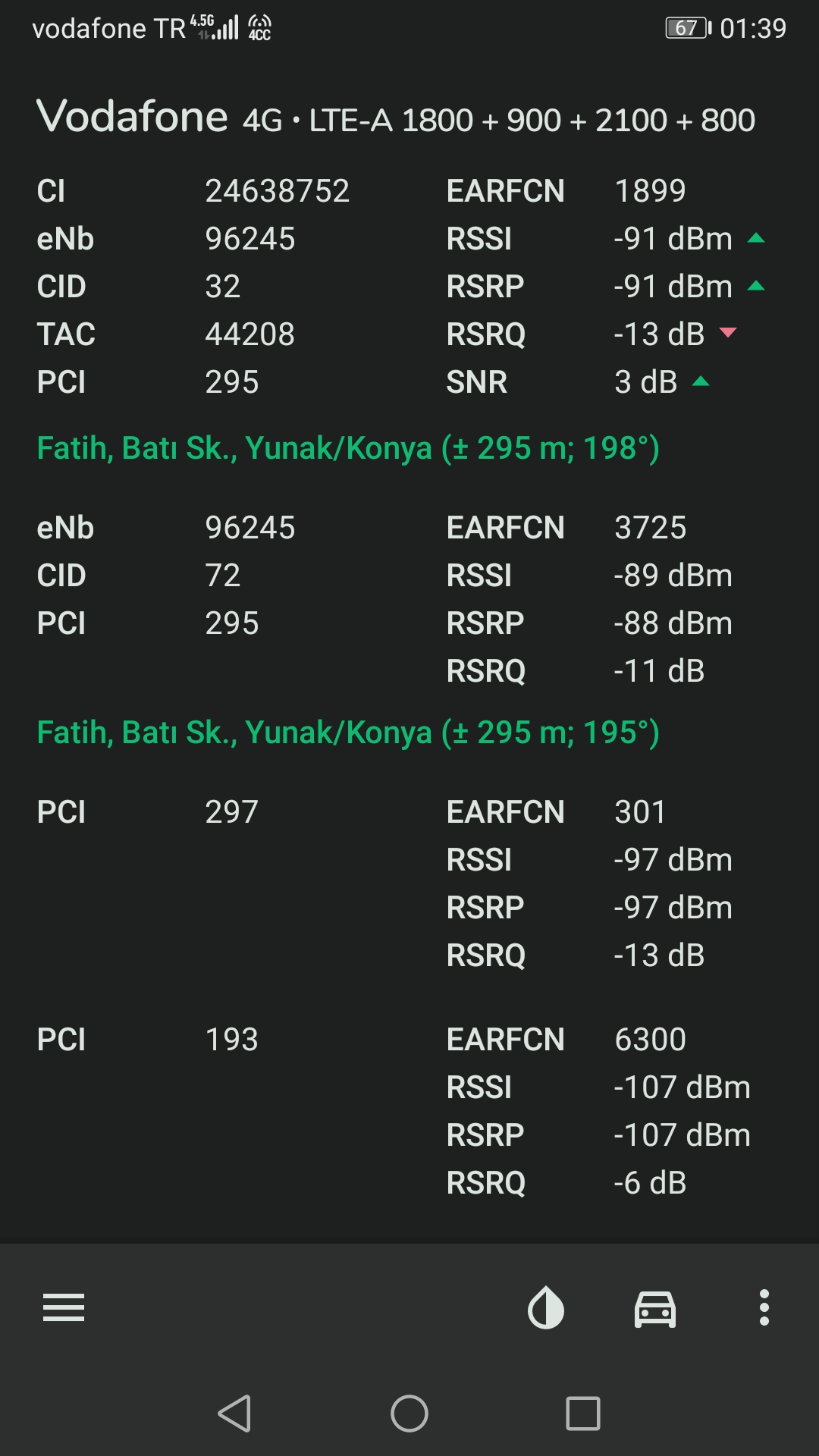Toggle the dark theme contrast icon
Viewport: 819px width, 1456px height.
(x=546, y=1308)
